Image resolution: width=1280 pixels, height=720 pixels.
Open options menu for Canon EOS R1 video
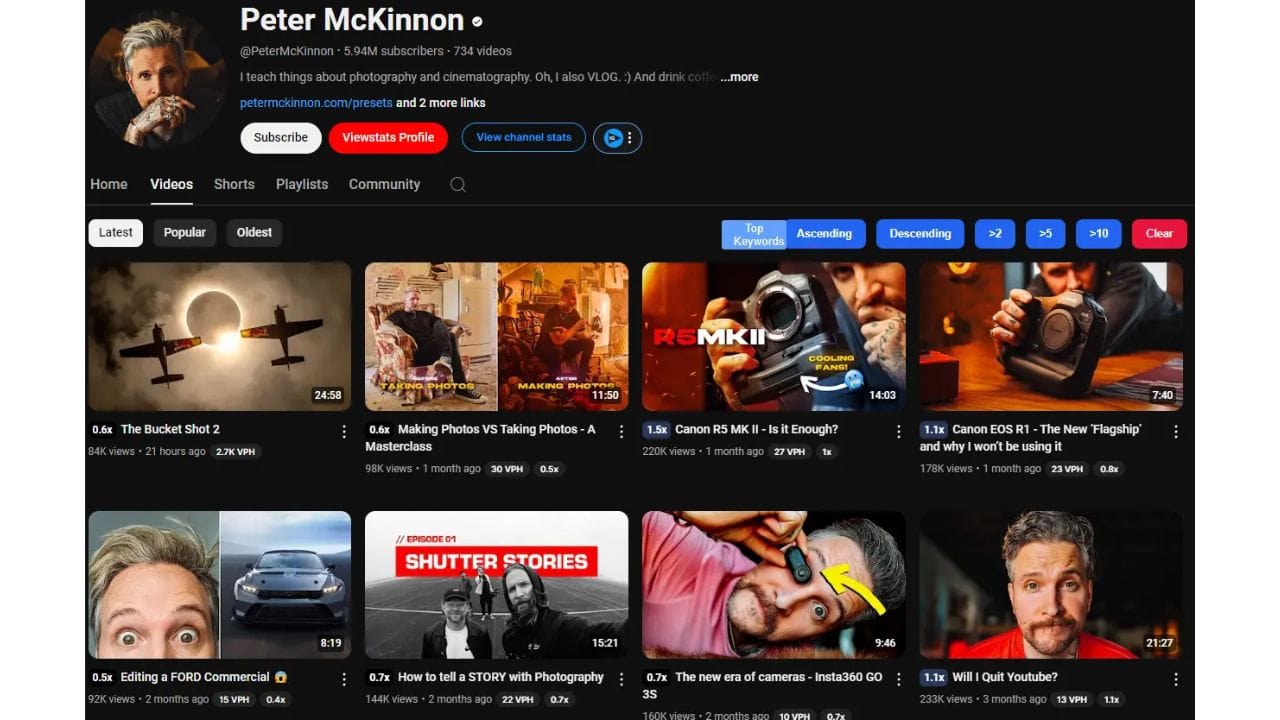pos(1176,432)
